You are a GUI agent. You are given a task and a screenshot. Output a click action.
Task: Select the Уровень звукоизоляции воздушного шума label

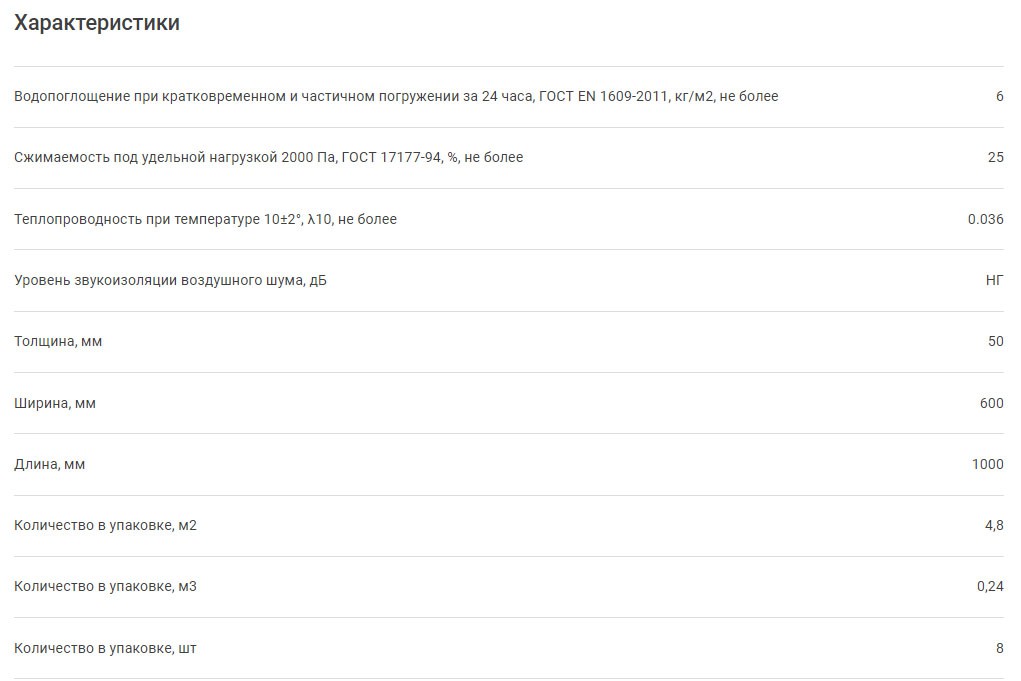[x=170, y=280]
